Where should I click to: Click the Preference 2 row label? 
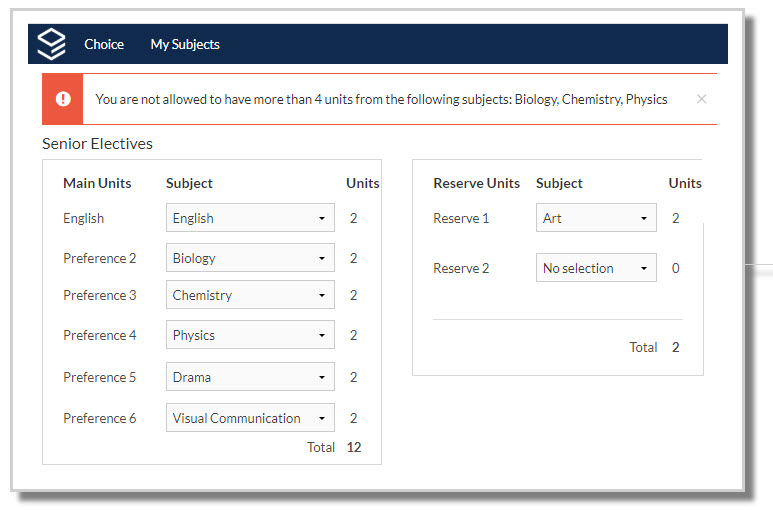pyautogui.click(x=100, y=258)
